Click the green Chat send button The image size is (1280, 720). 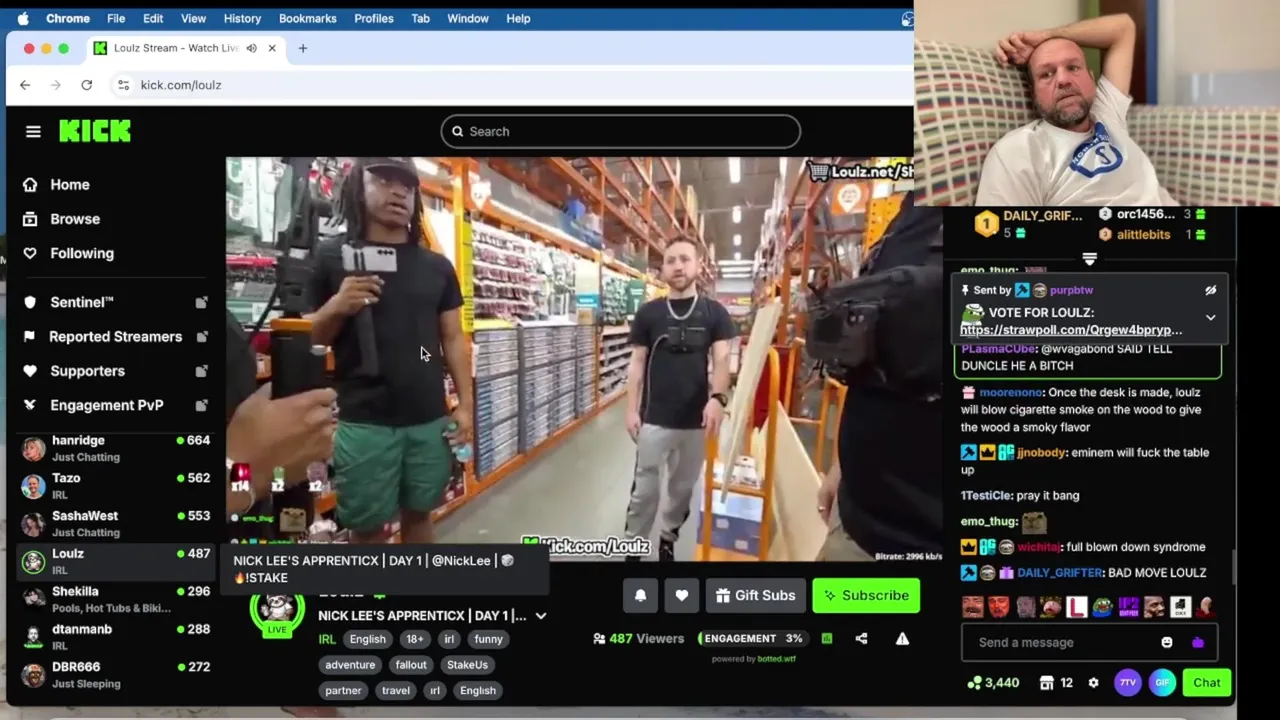pyautogui.click(x=1207, y=683)
